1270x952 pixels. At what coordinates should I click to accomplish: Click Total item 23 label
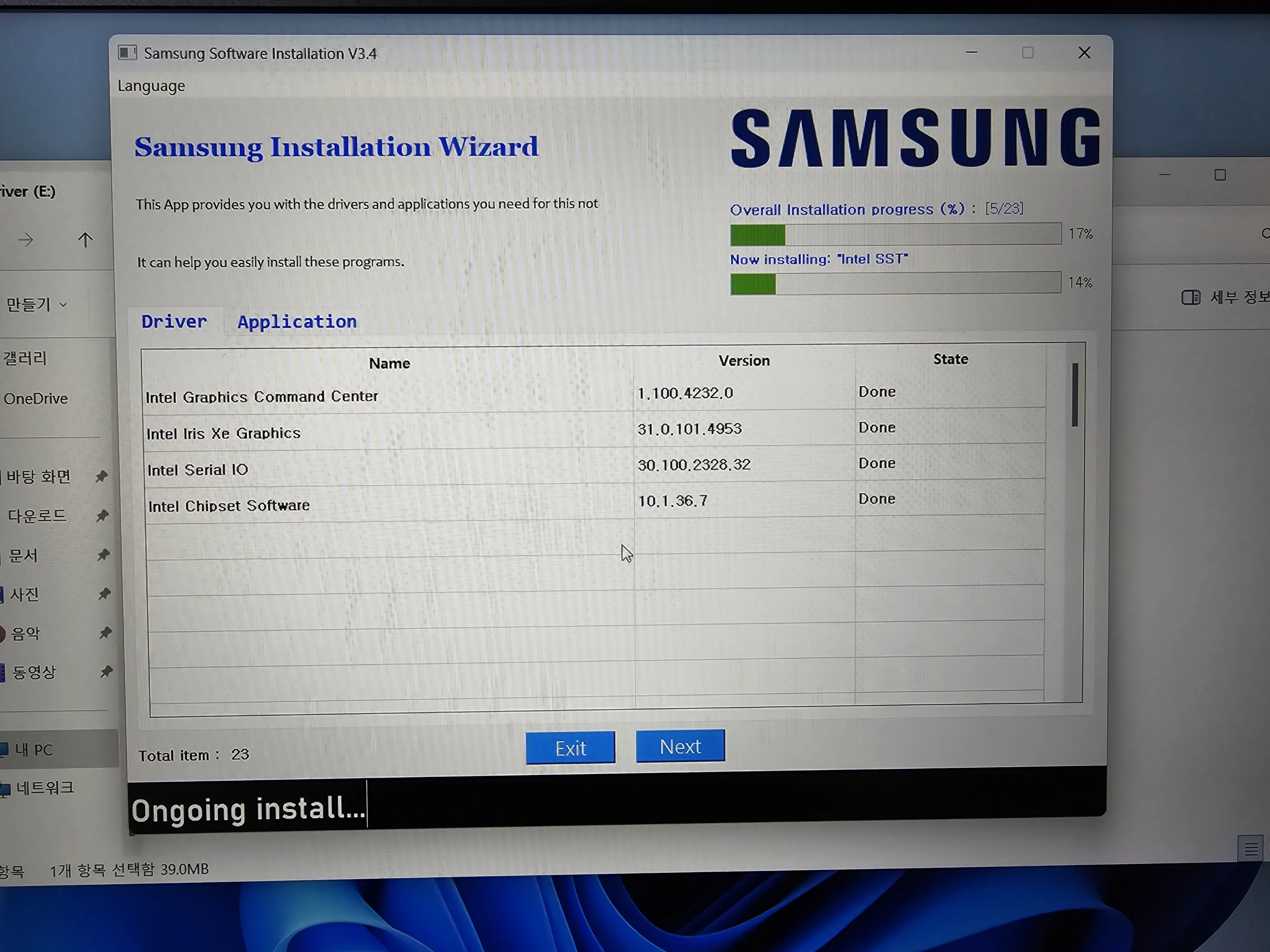193,755
